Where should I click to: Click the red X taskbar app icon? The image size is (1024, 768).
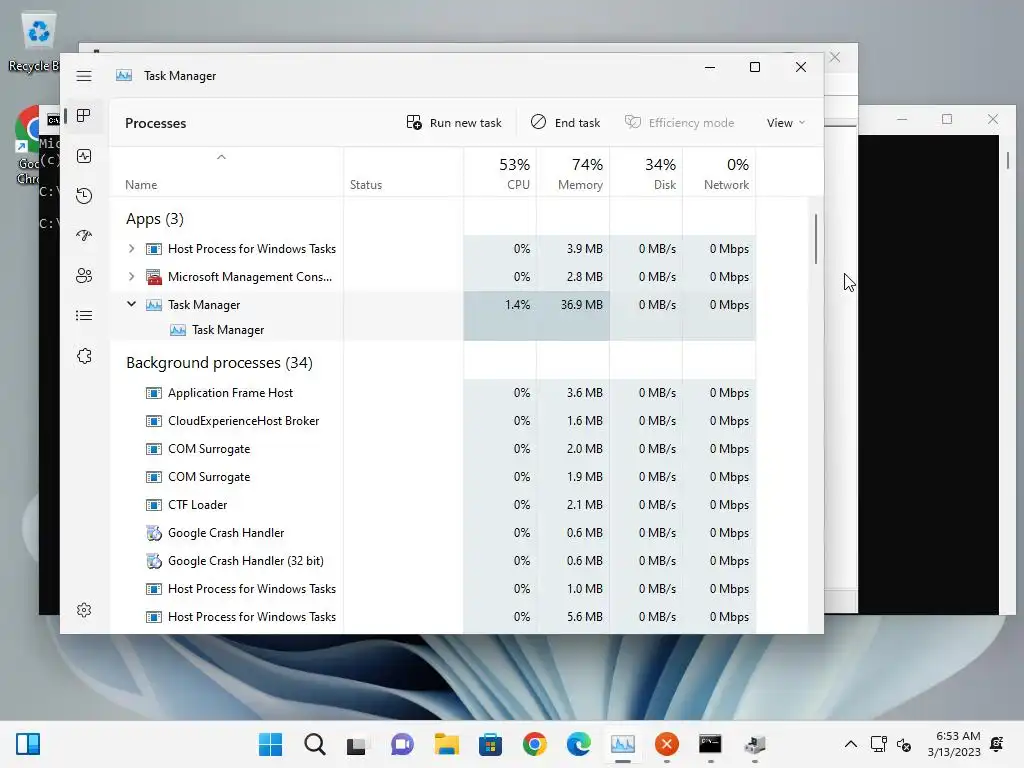click(667, 744)
